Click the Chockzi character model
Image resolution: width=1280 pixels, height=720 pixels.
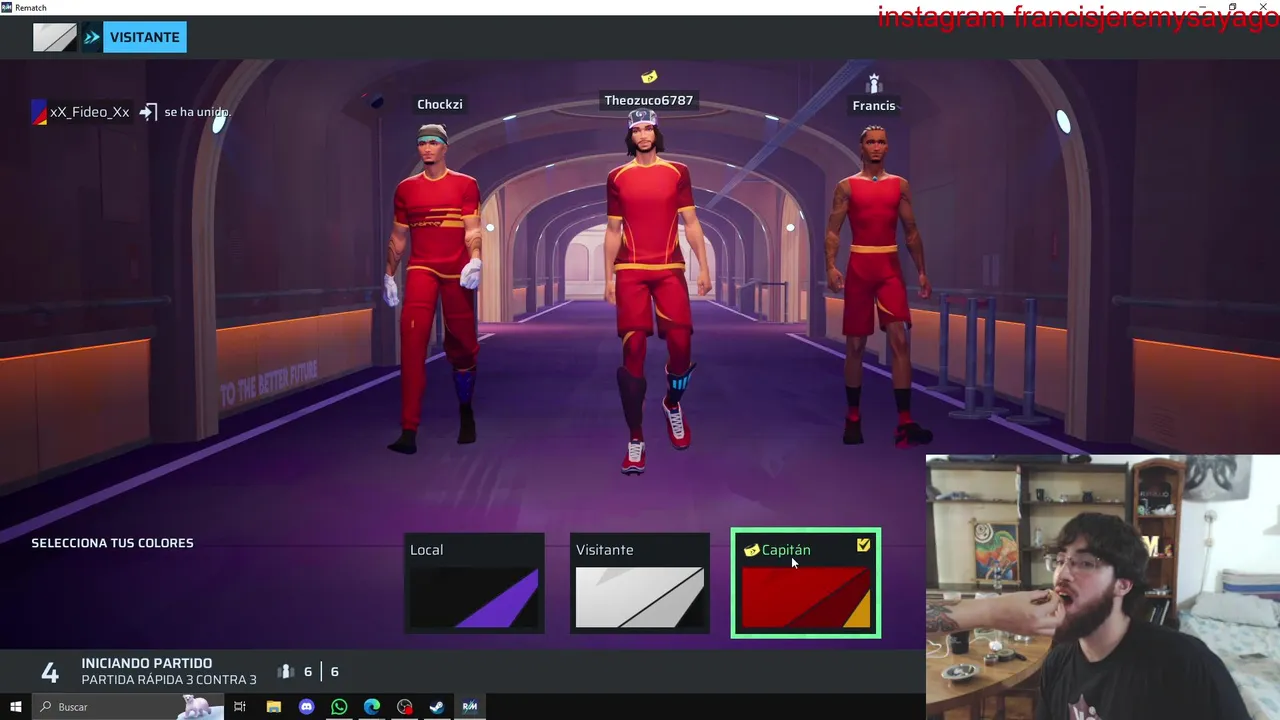pyautogui.click(x=435, y=290)
